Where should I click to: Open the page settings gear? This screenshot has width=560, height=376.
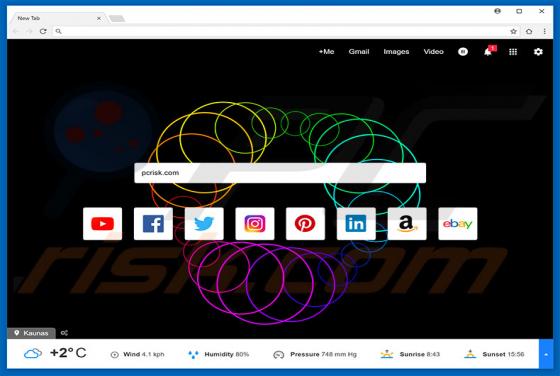pyautogui.click(x=538, y=52)
